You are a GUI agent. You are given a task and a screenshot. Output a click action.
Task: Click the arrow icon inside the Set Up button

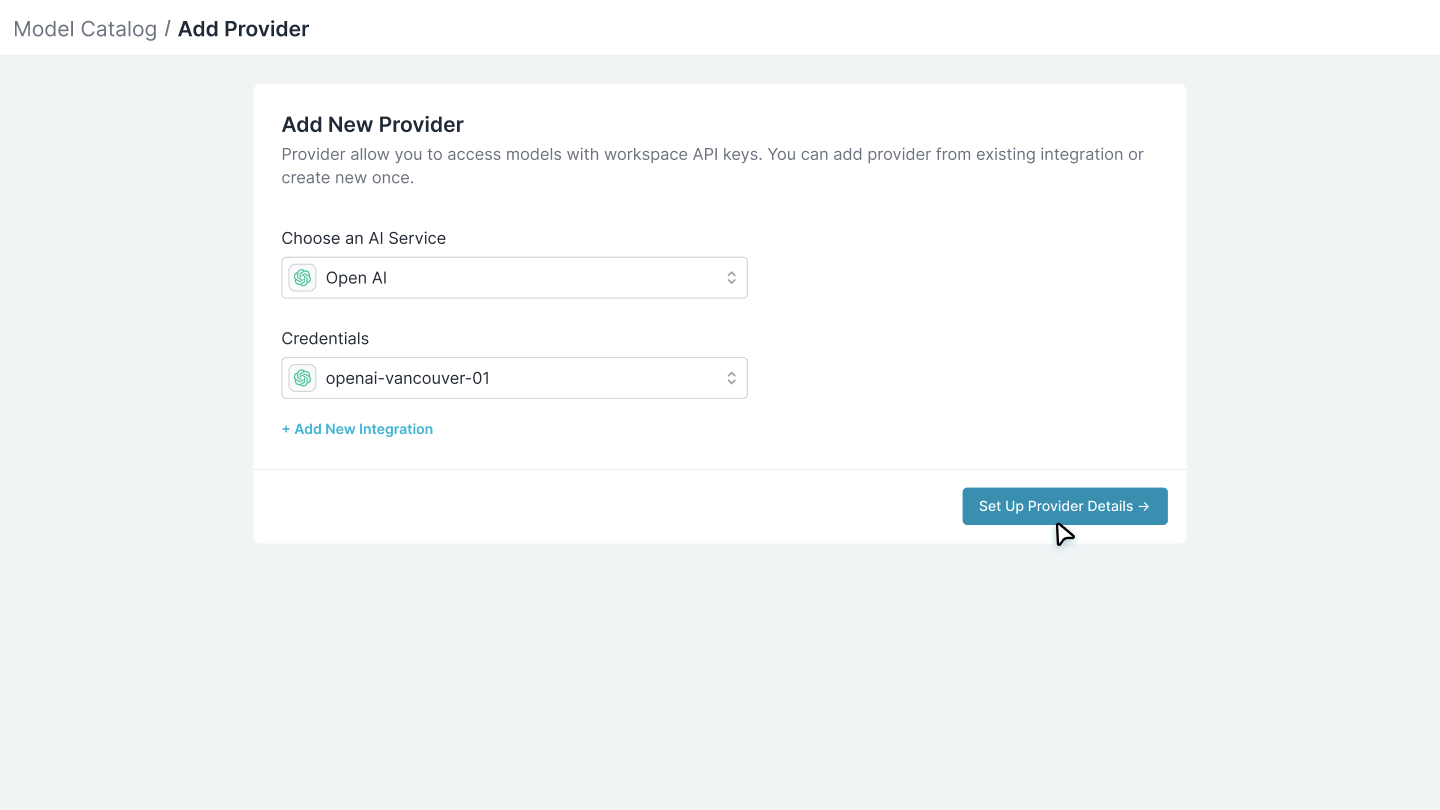(x=1145, y=506)
